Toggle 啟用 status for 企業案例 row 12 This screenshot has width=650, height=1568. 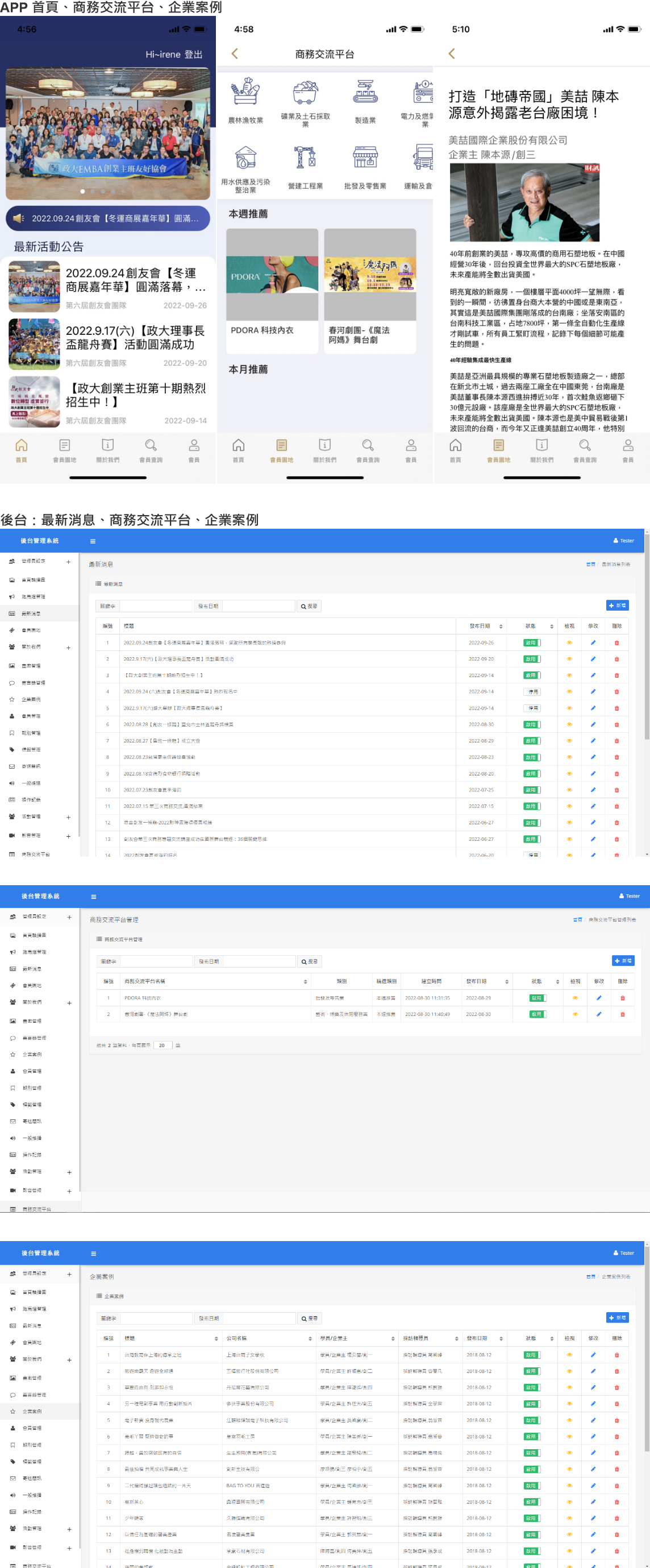532,1534
